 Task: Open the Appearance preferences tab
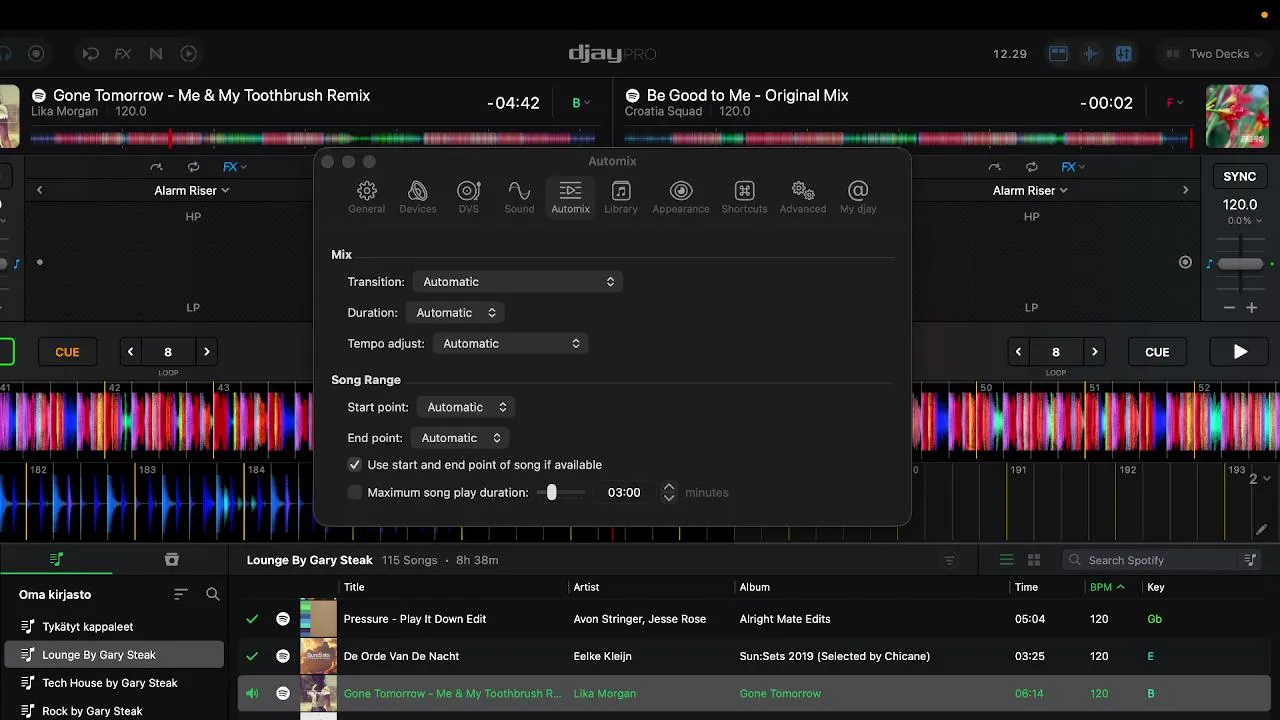[681, 197]
